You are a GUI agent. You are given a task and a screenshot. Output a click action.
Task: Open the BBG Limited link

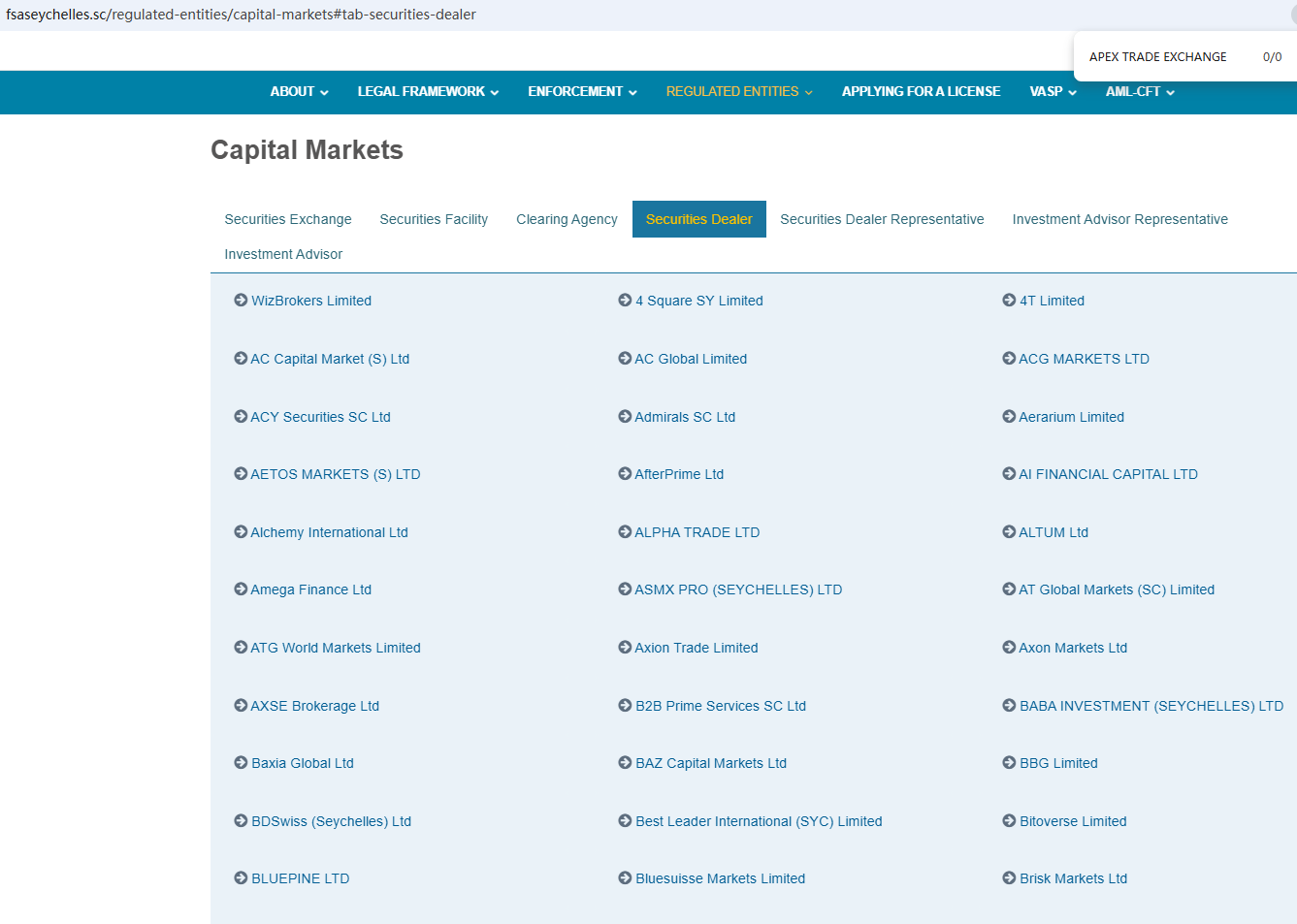[1058, 763]
